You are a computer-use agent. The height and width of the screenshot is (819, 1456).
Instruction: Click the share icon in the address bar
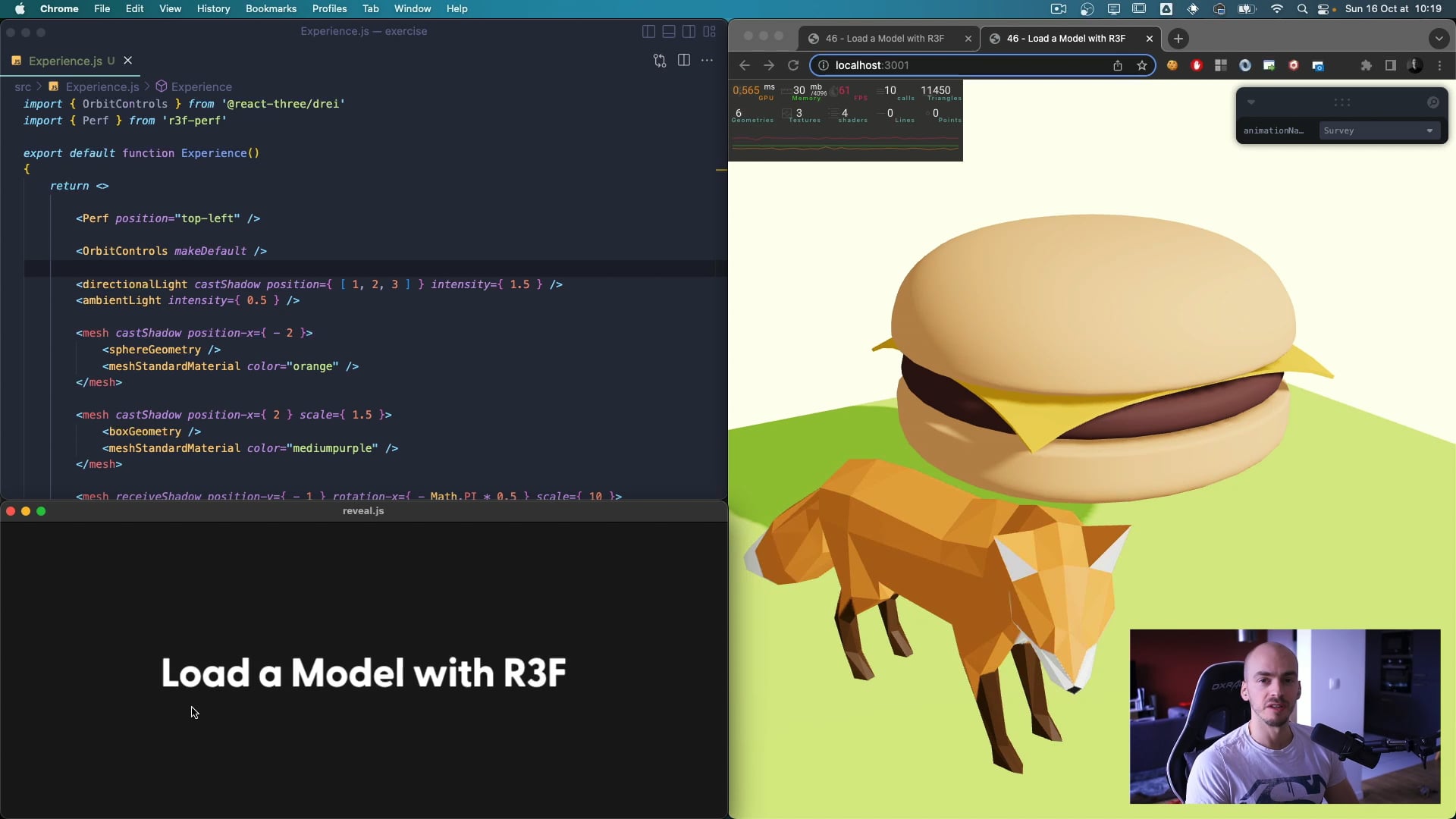tap(1119, 66)
